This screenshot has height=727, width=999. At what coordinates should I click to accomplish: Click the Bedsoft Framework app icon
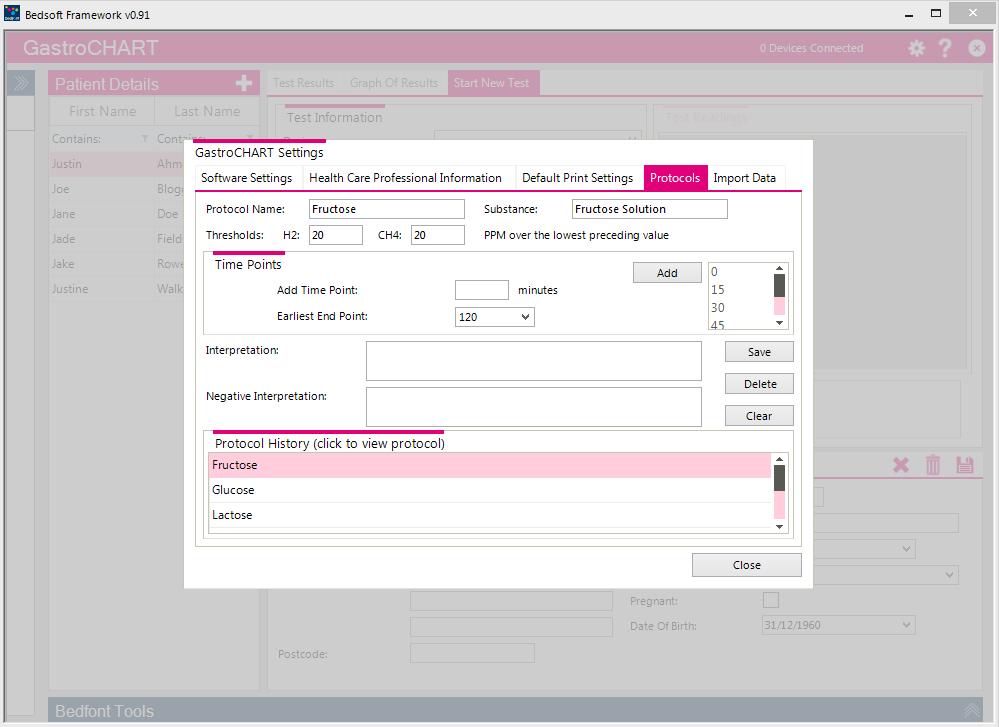click(11, 13)
